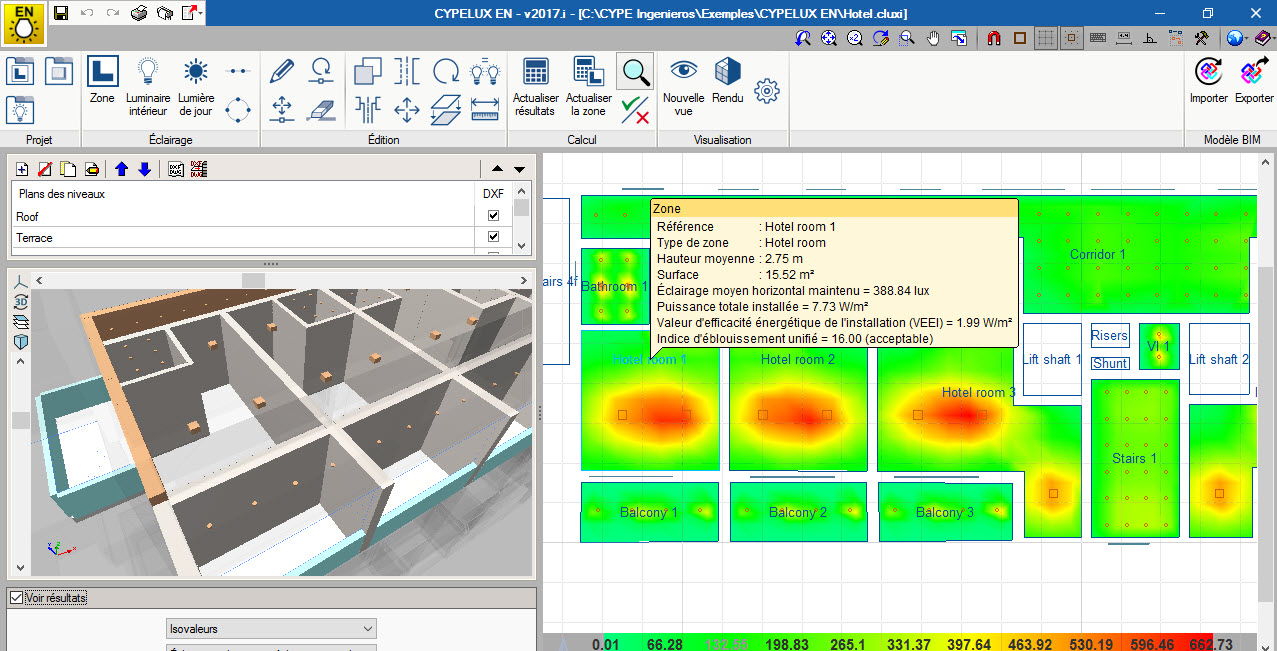This screenshot has width=1277, height=651.
Task: Toggle the 3D view mode icon
Action: pos(21,303)
